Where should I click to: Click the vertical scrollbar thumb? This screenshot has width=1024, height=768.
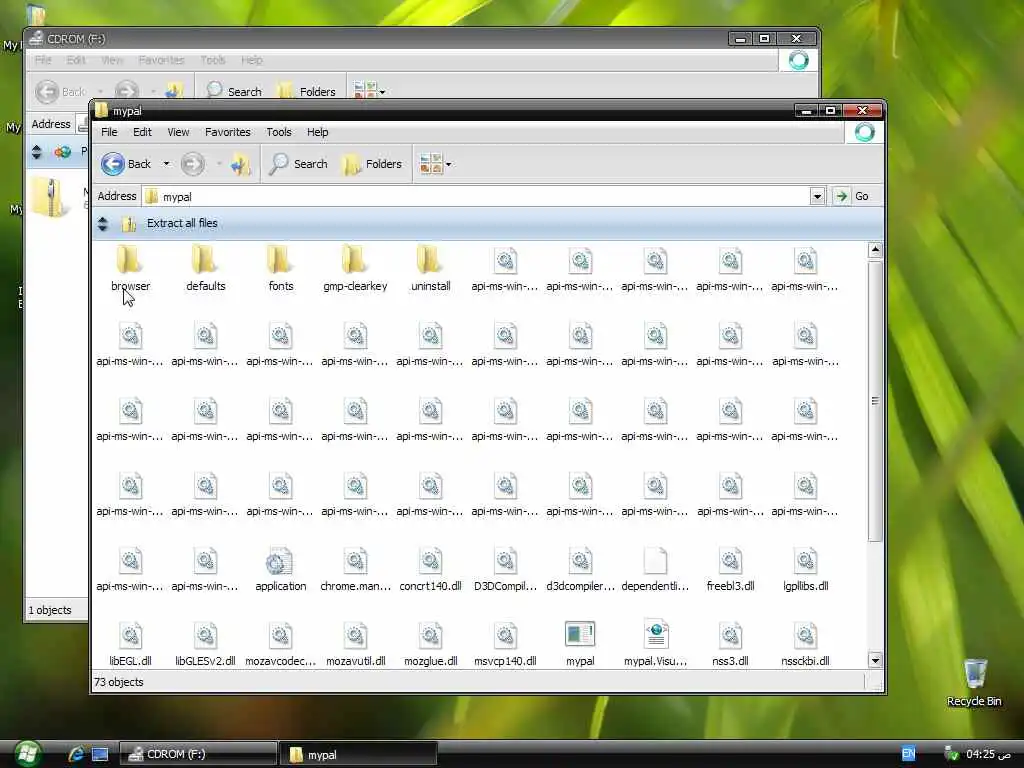pos(875,400)
